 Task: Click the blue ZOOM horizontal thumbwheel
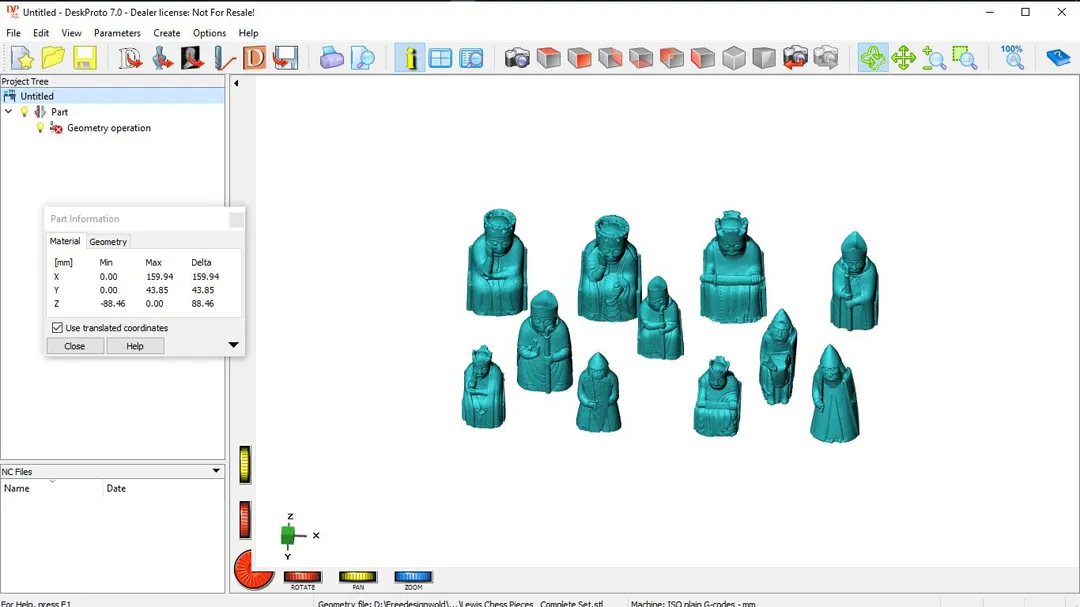pos(413,577)
